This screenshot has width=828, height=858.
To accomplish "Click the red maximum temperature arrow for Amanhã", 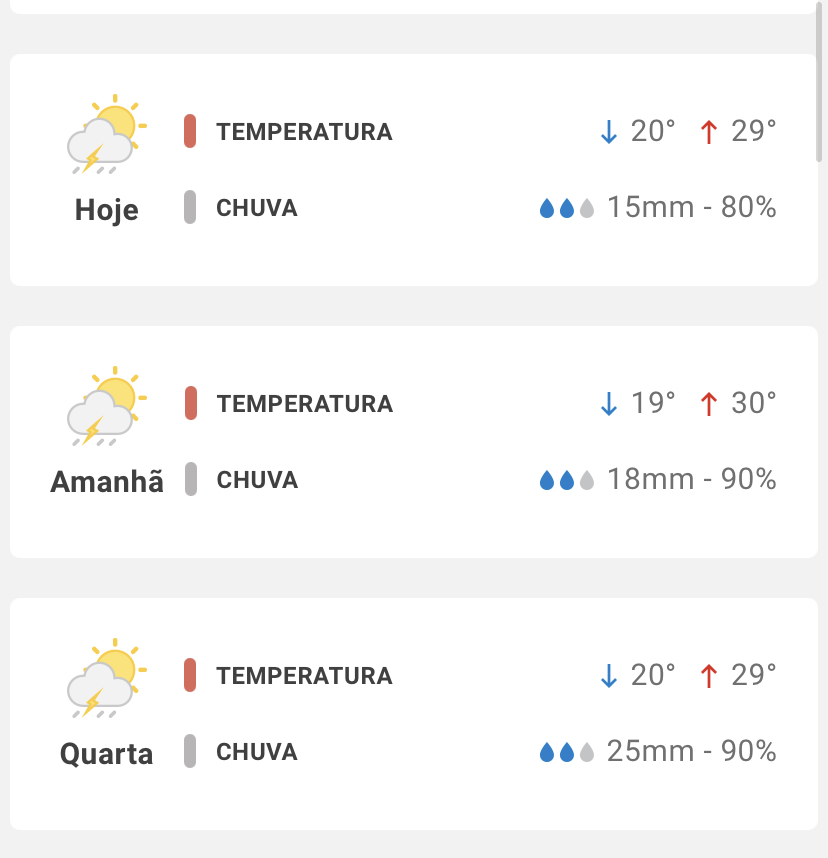I will pos(709,404).
